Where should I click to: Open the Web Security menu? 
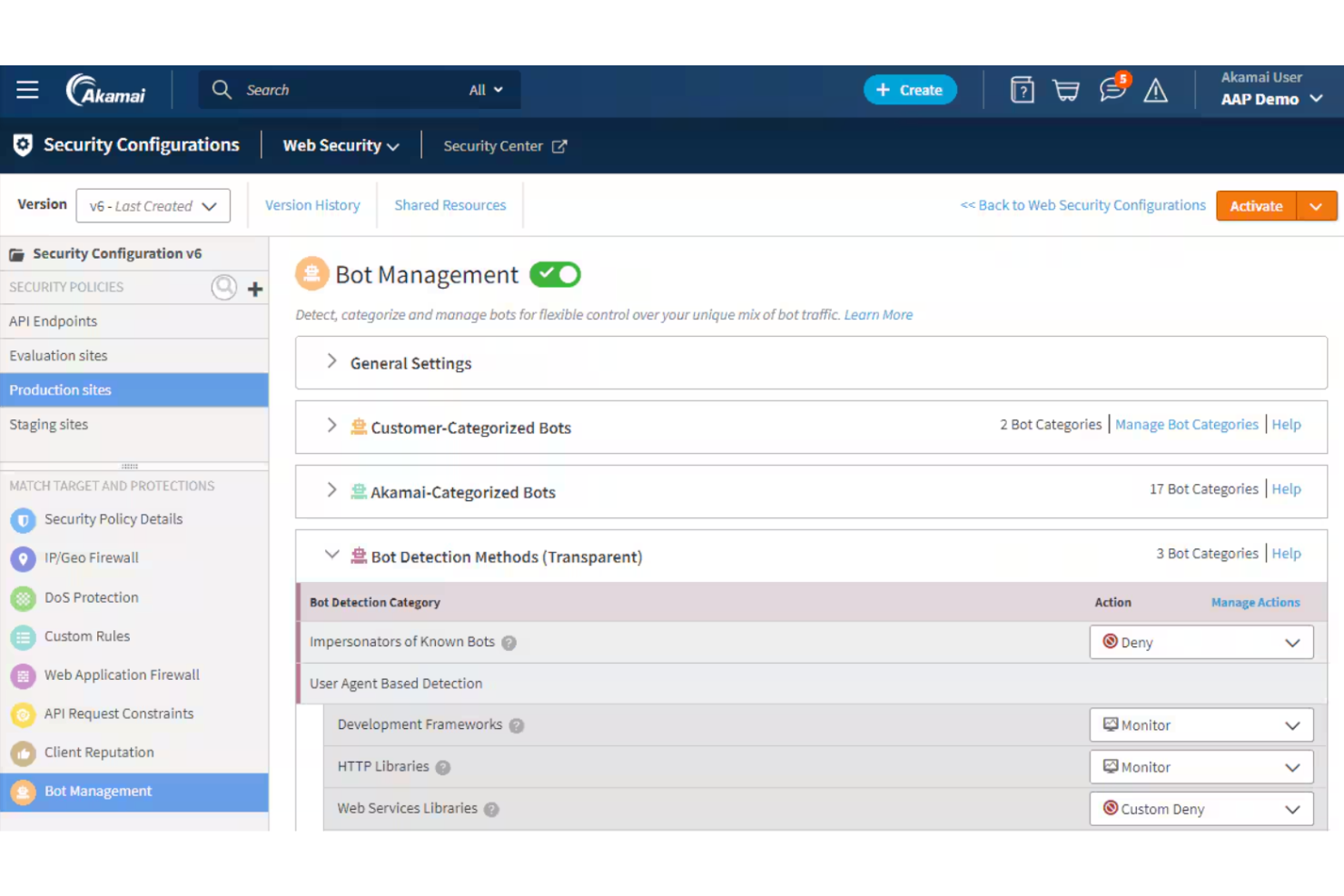coord(339,145)
